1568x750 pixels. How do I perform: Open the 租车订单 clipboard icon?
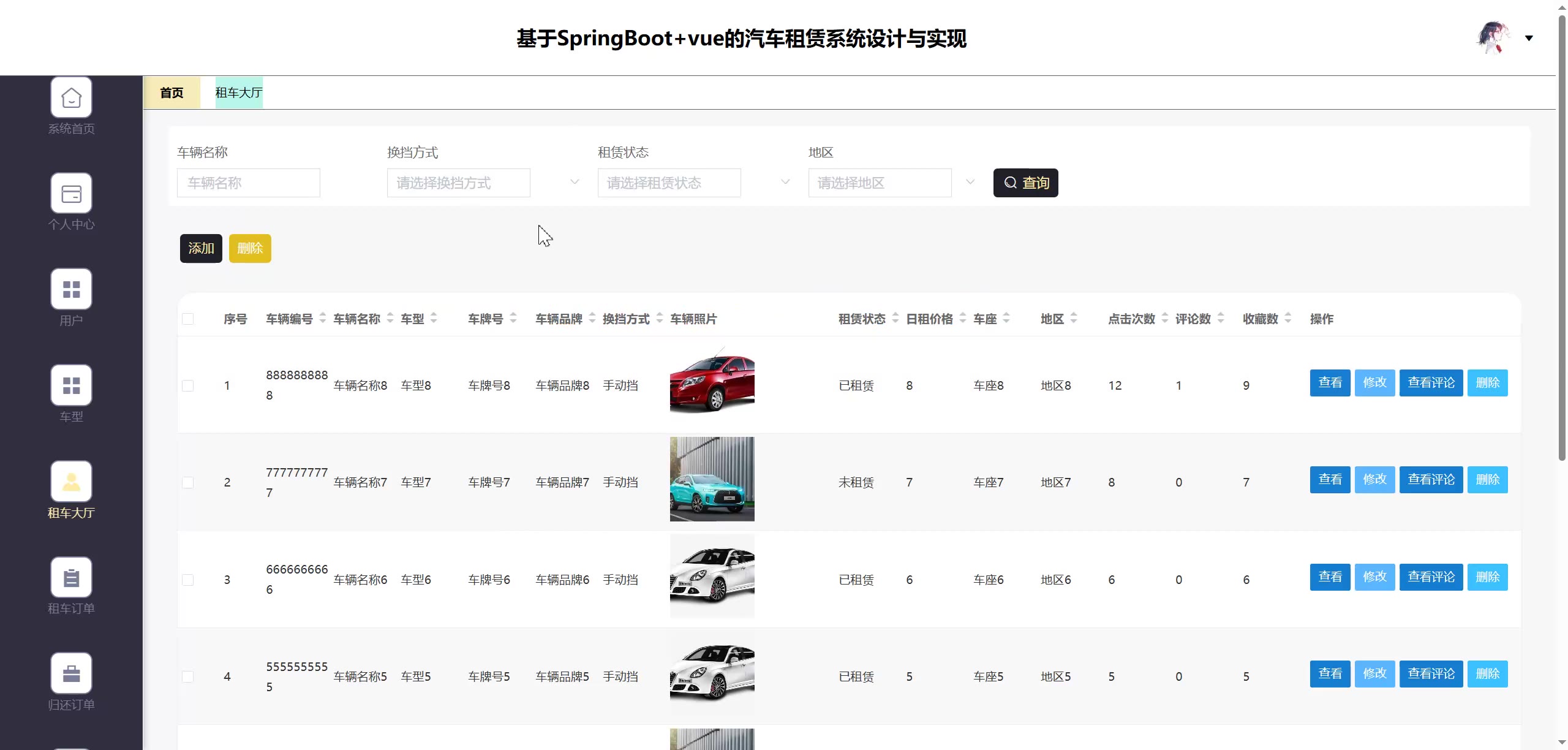pyautogui.click(x=71, y=577)
